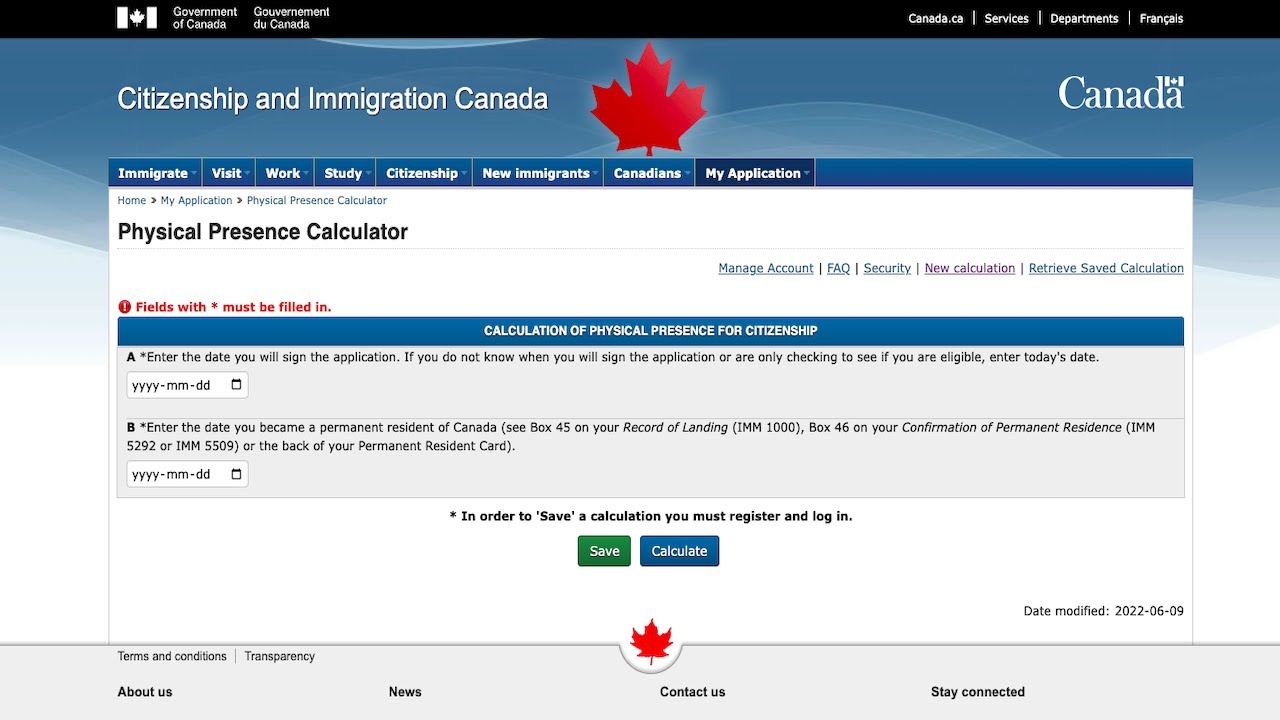Expand the Citizenship menu
1280x720 pixels.
point(424,173)
